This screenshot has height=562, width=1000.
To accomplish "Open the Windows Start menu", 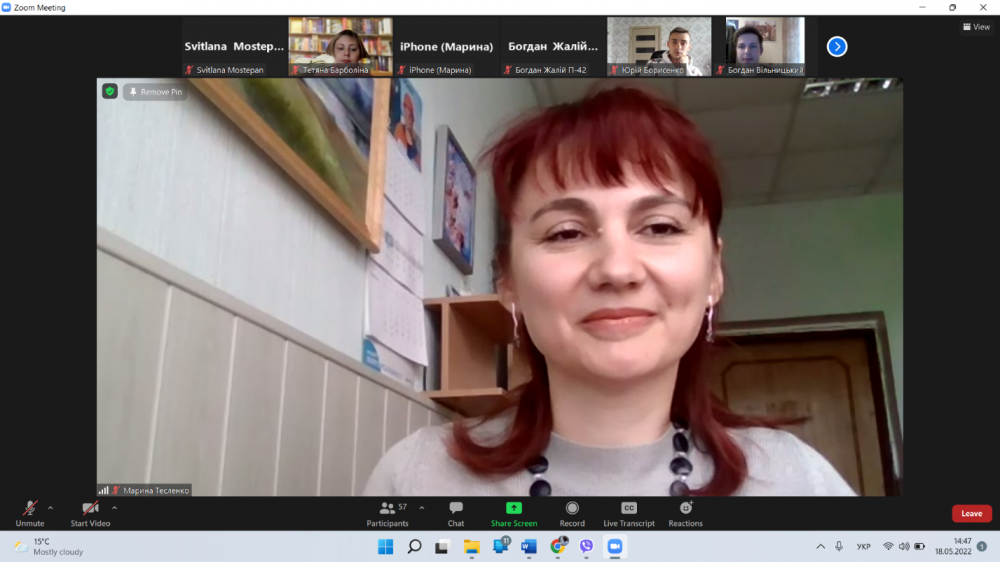I will click(385, 546).
